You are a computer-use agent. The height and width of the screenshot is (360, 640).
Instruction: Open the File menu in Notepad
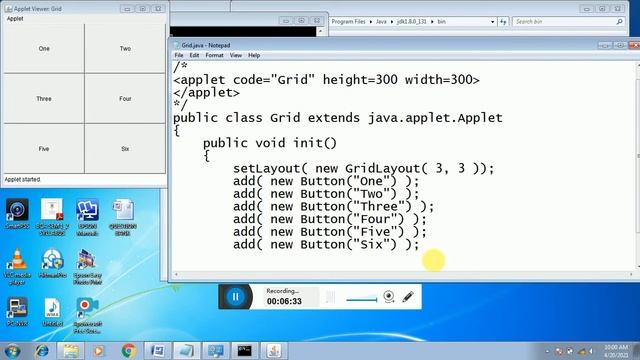tap(179, 55)
